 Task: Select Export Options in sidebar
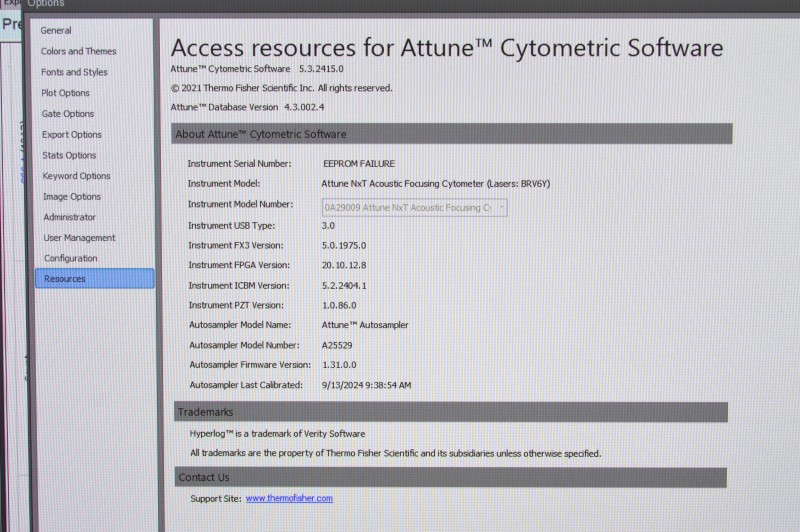pos(72,135)
